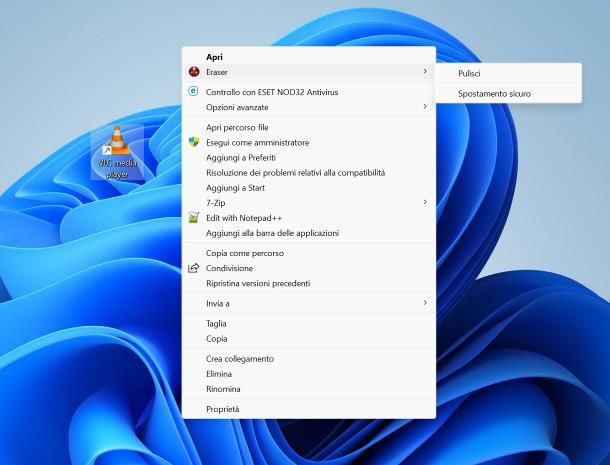Viewport: 610px width, 465px height.
Task: Select Esegui come amministratore
Action: tap(309, 143)
